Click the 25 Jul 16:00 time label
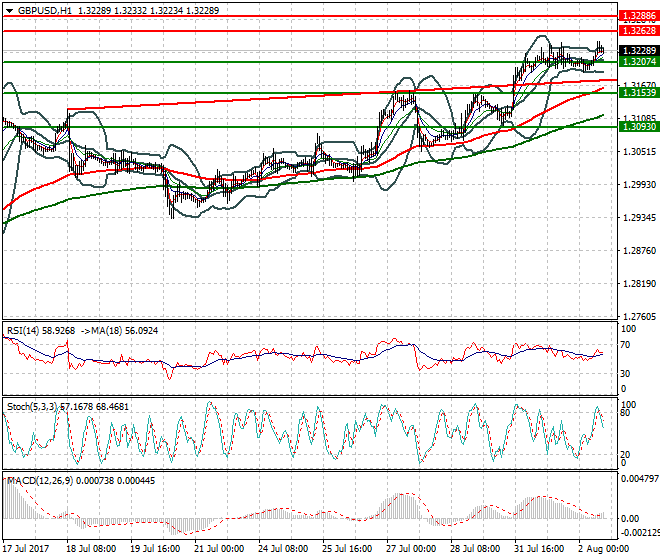 tap(347, 549)
